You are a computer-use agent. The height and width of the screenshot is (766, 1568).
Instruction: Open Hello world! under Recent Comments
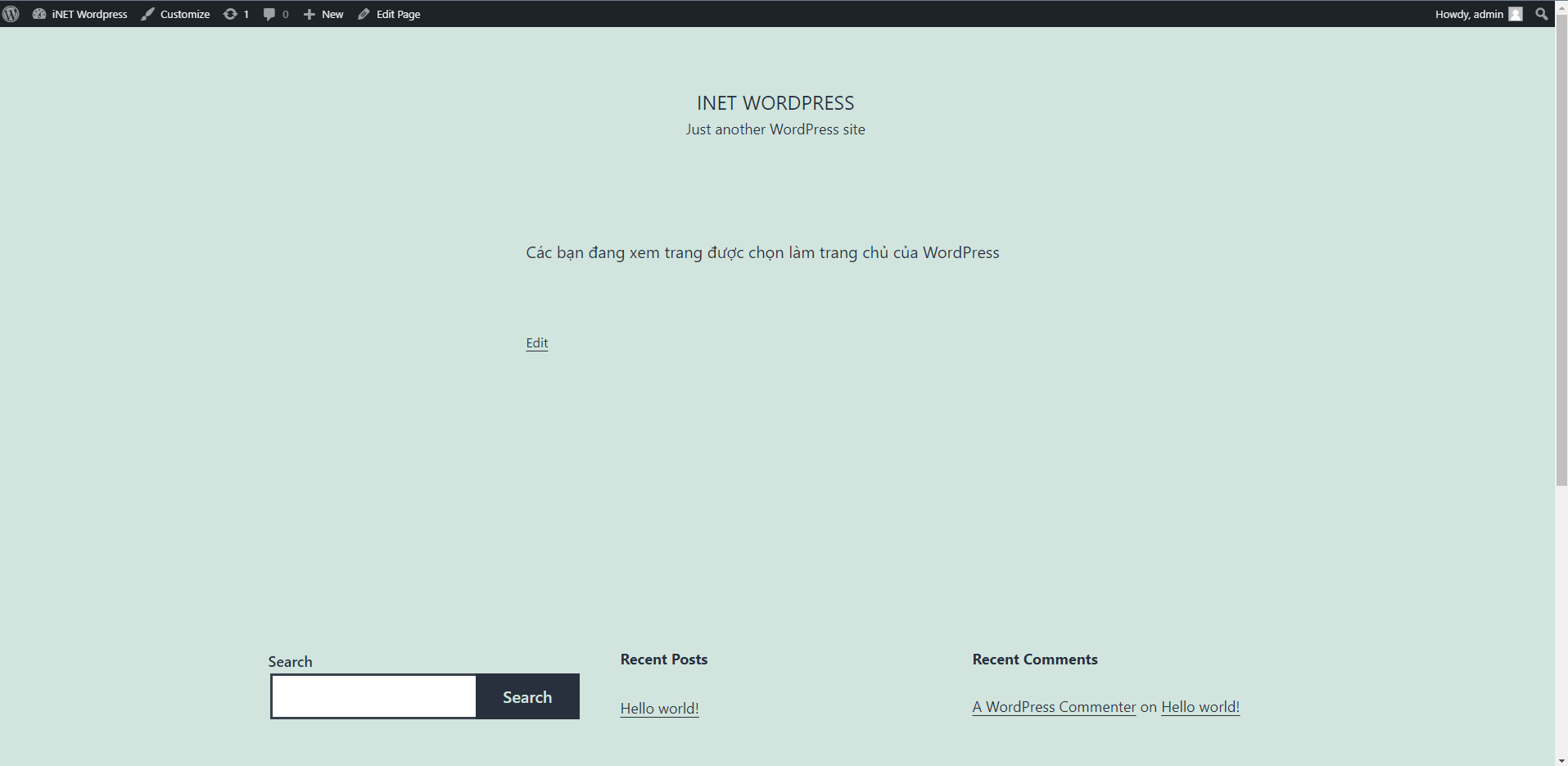(x=1200, y=707)
